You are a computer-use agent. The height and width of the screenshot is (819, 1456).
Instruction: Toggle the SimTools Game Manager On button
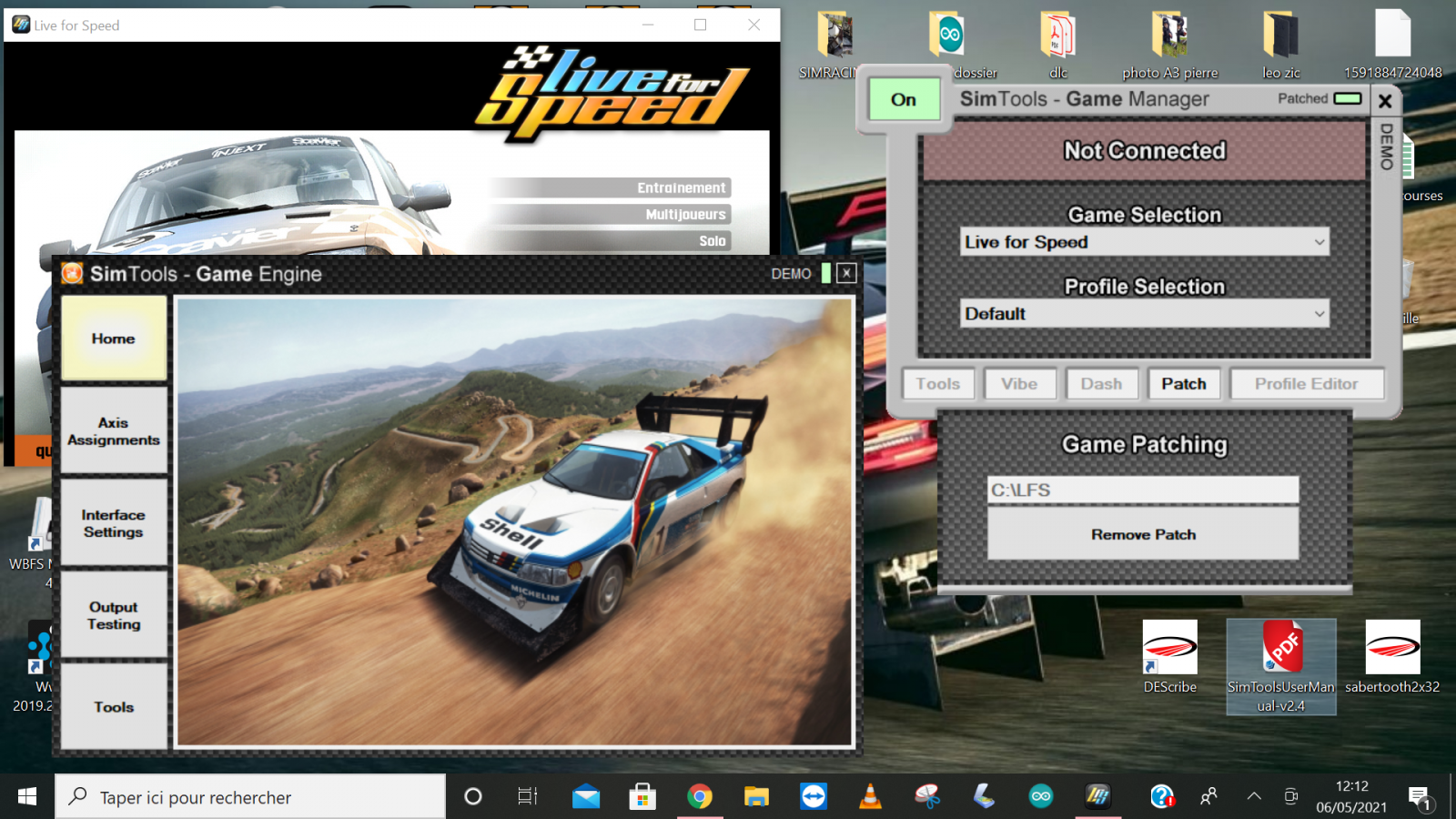point(903,99)
